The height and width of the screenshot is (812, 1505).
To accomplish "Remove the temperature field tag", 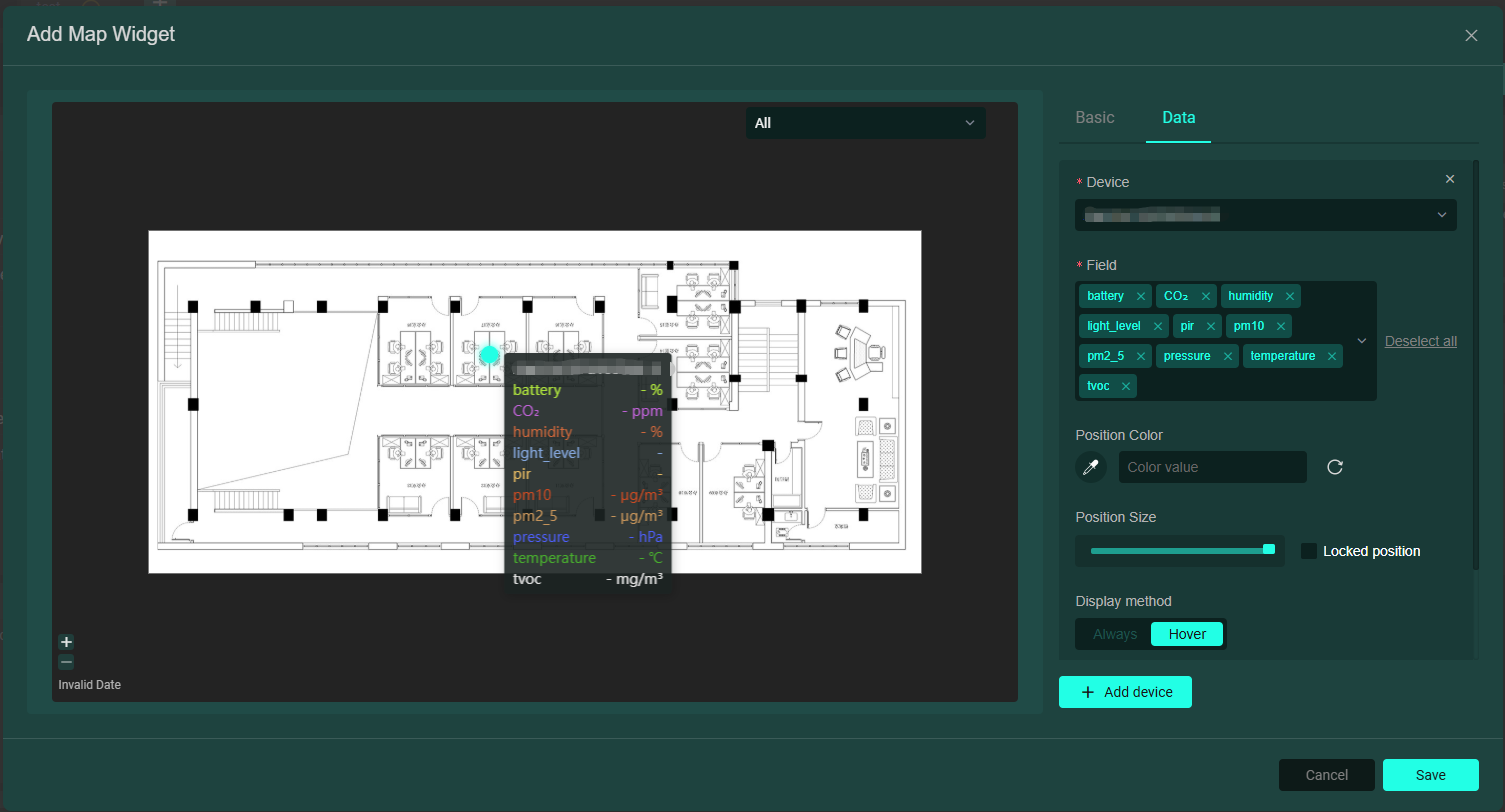I will 1332,356.
